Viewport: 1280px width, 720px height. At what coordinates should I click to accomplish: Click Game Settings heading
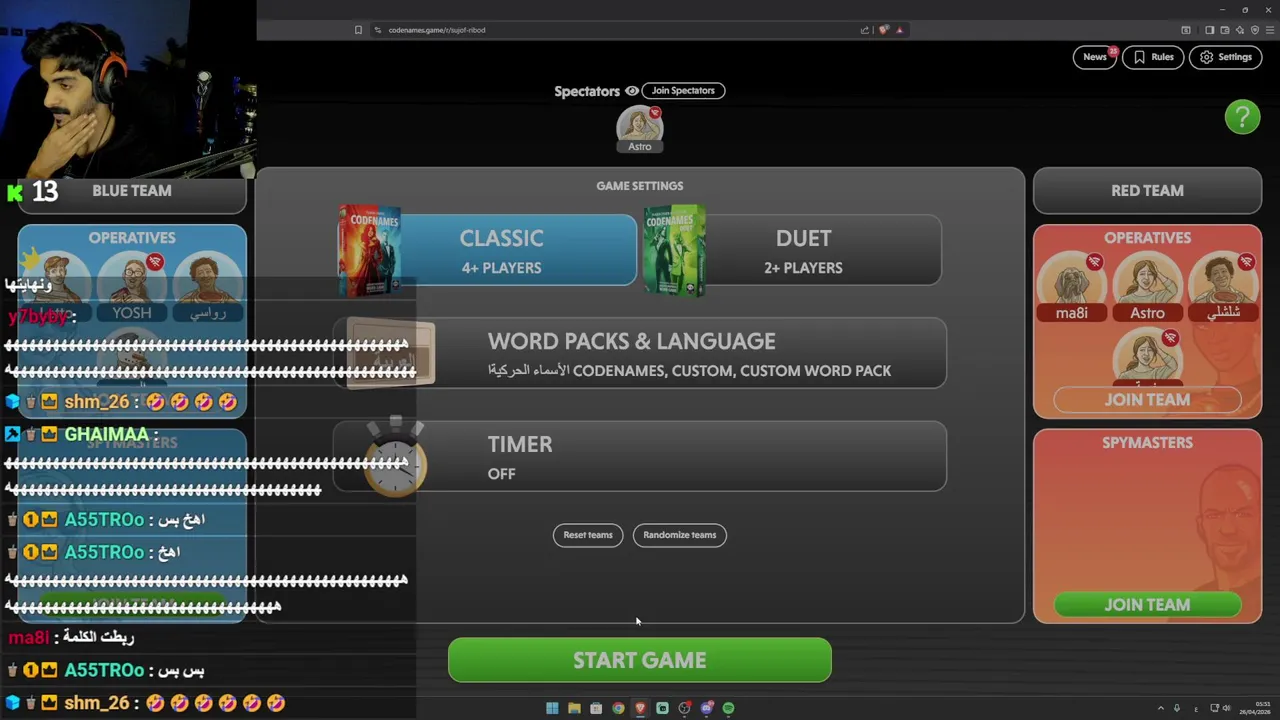640,186
